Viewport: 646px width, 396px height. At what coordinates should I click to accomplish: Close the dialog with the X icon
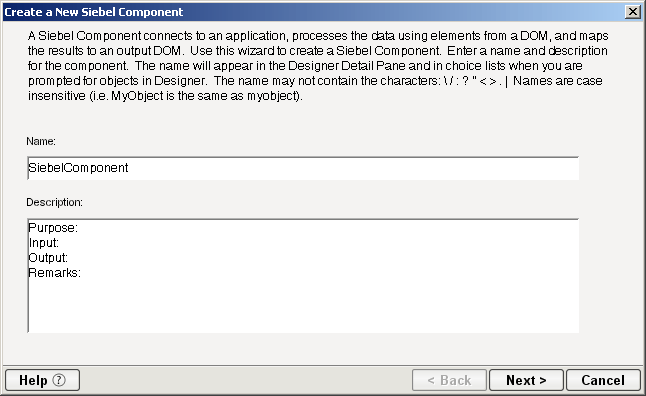coord(632,12)
